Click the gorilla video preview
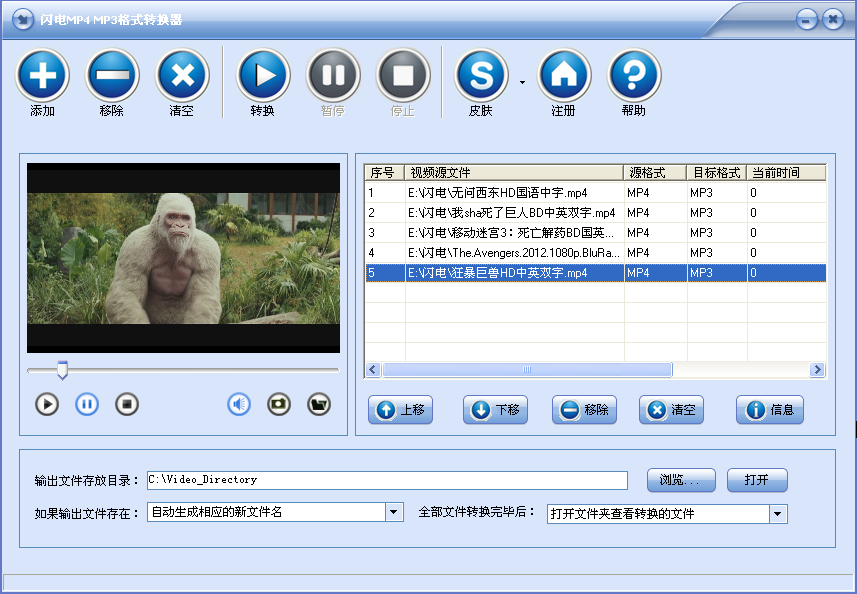The width and height of the screenshot is (857, 594). (183, 258)
